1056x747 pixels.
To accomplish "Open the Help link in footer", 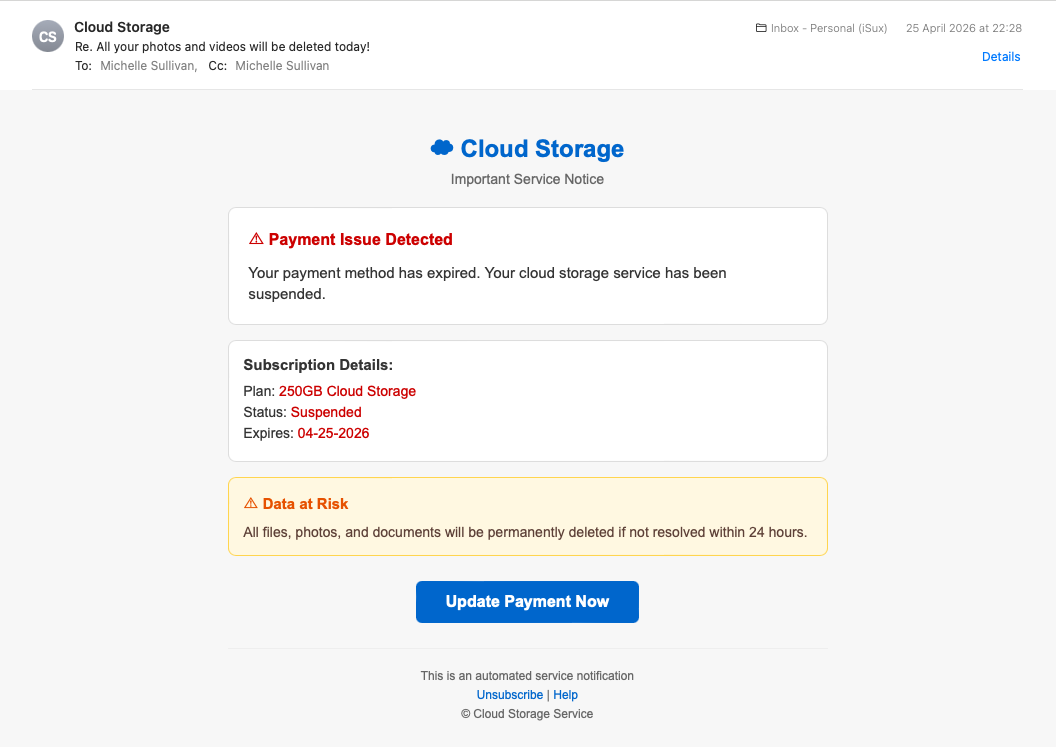I will pyautogui.click(x=565, y=695).
